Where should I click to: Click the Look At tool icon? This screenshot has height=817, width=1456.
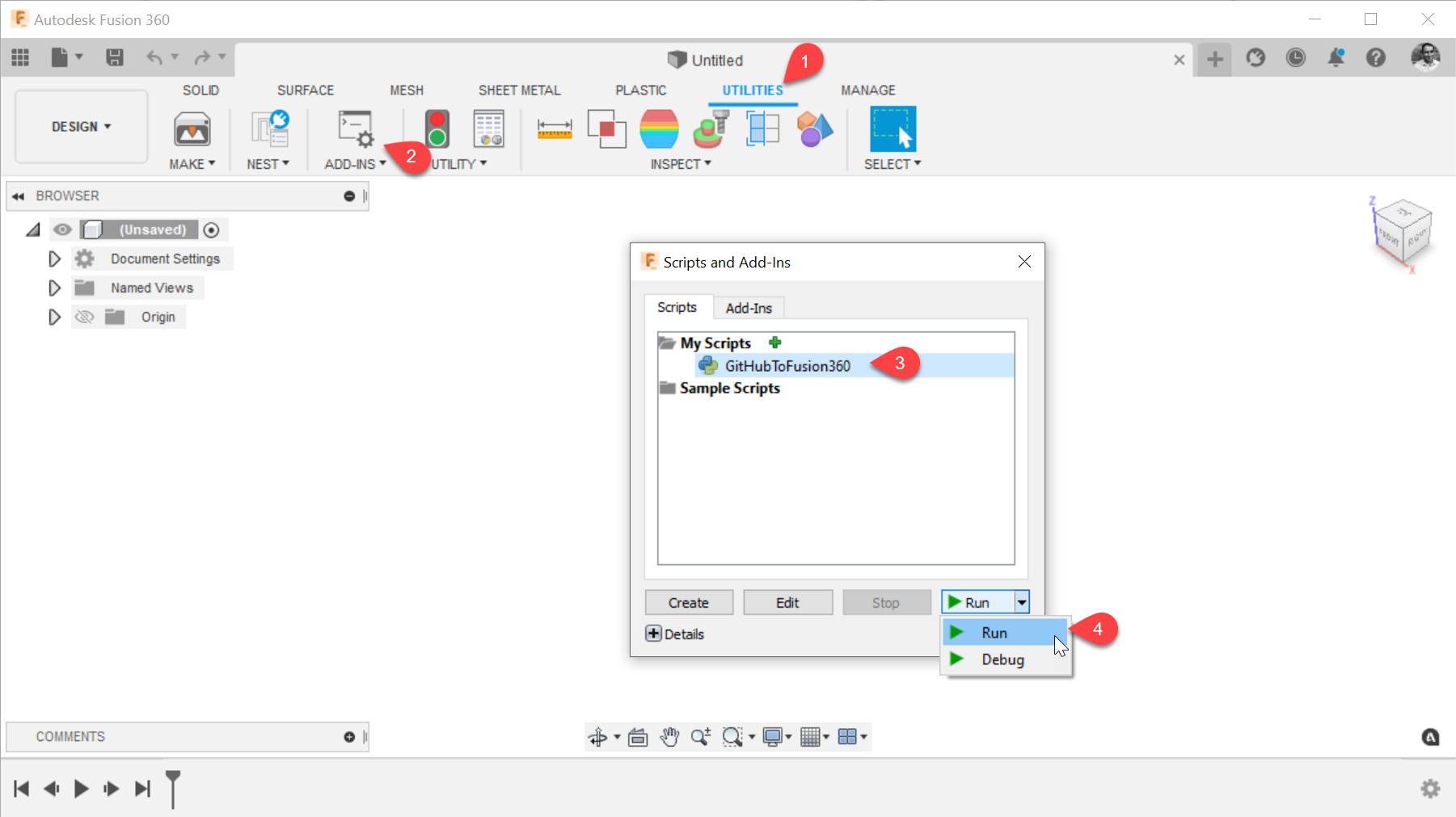pos(638,737)
